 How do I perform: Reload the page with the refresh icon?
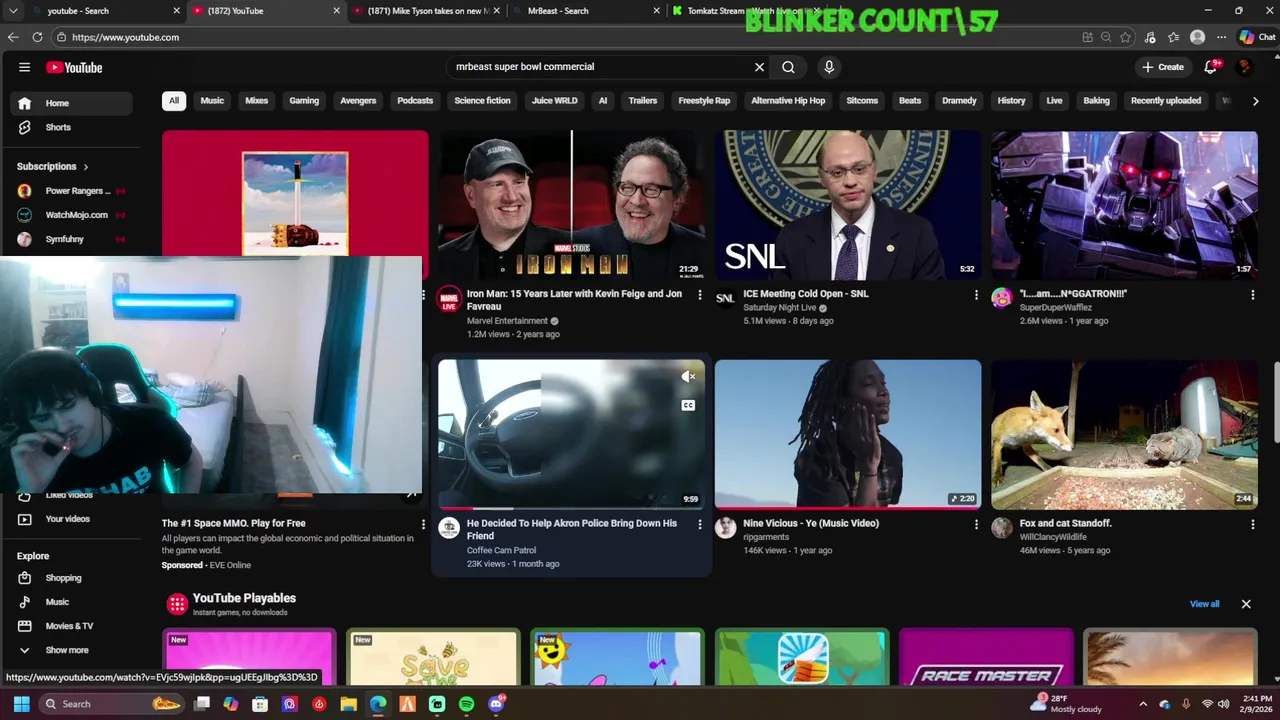(37, 37)
